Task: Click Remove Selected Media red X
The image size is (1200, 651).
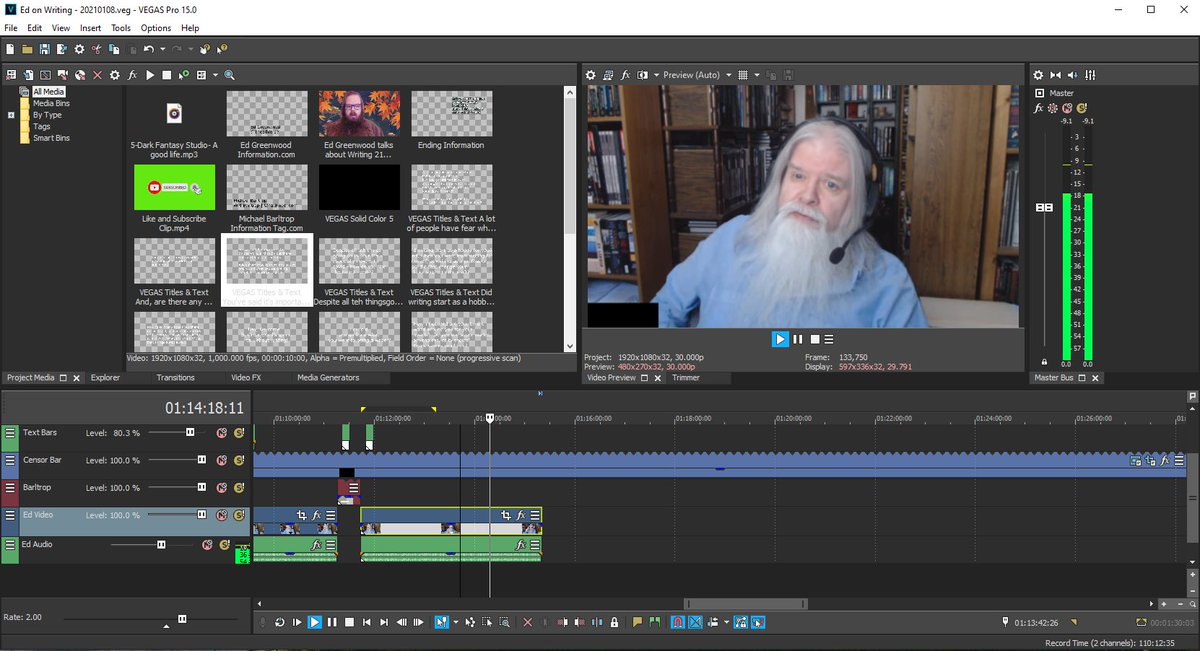Action: 97,75
